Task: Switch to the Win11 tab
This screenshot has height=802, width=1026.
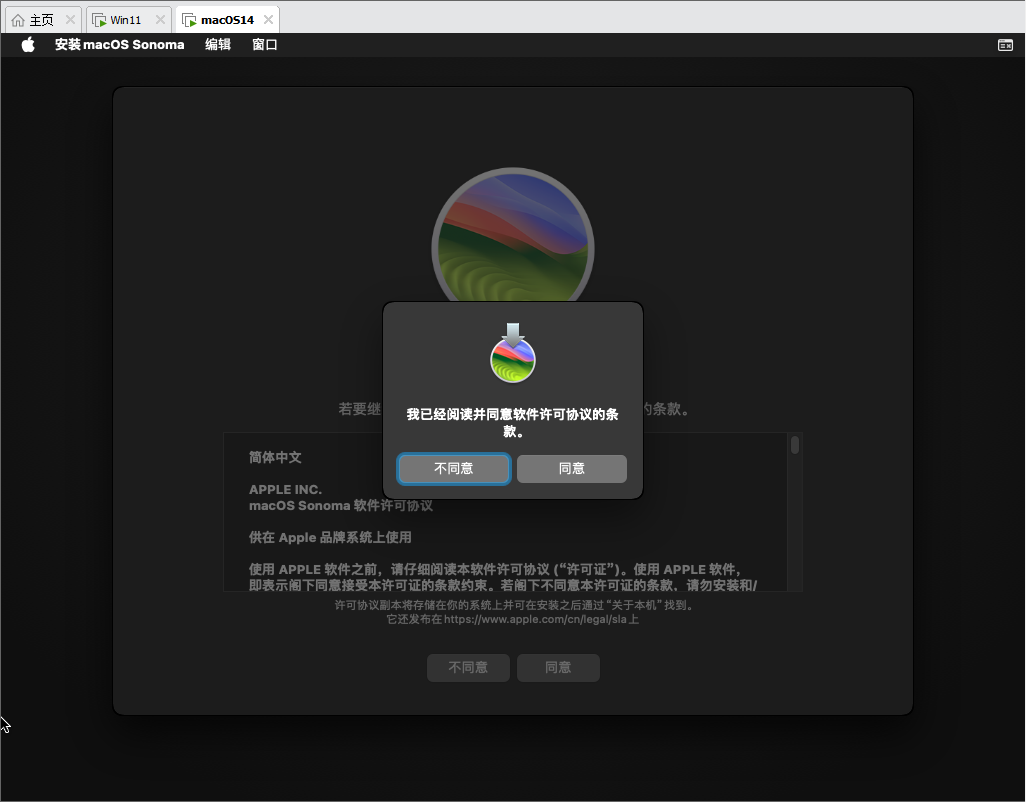Action: pyautogui.click(x=129, y=20)
